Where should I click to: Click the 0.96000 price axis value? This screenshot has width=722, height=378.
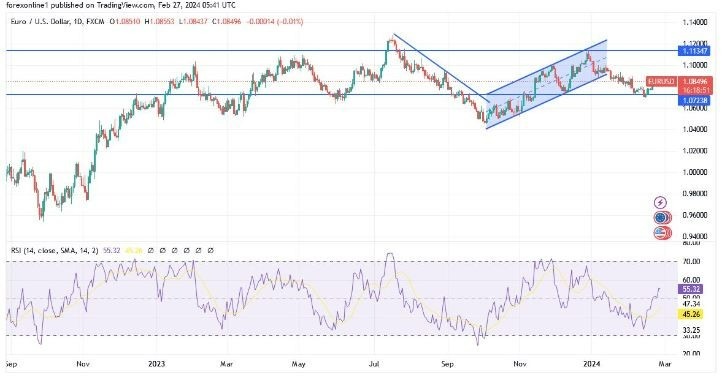(x=694, y=215)
